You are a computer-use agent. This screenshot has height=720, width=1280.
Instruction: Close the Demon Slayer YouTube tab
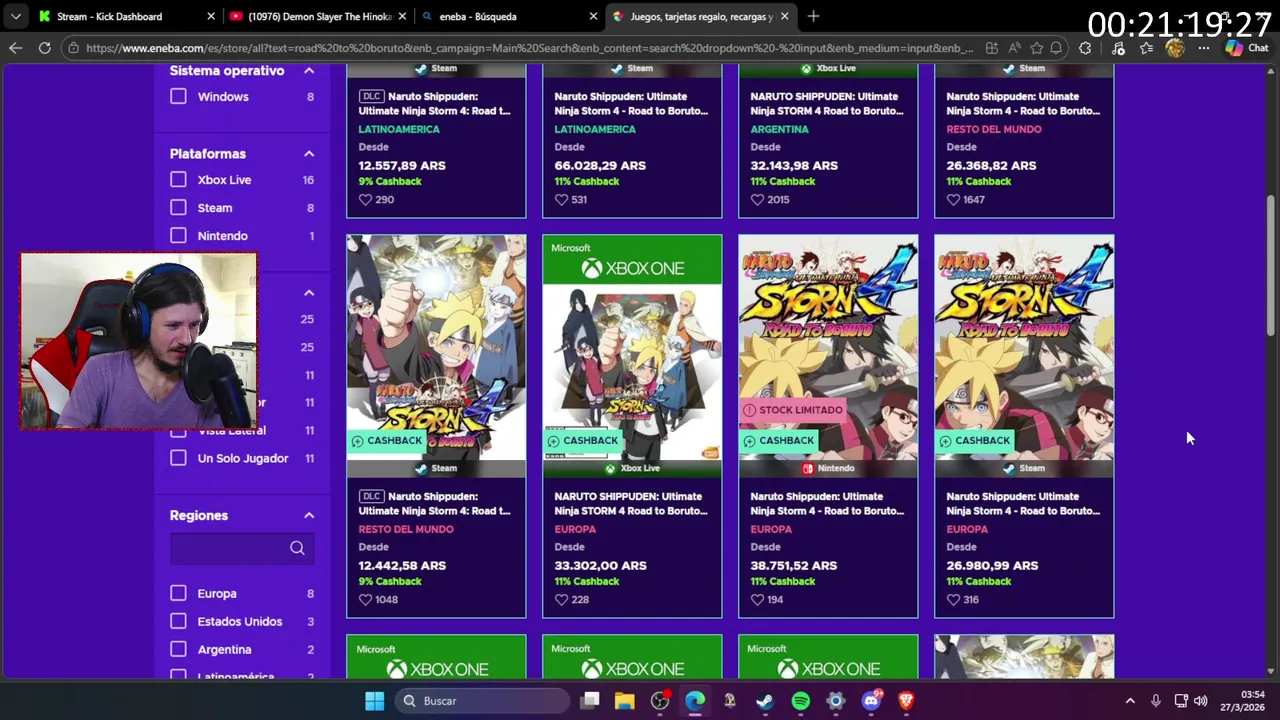pos(402,16)
